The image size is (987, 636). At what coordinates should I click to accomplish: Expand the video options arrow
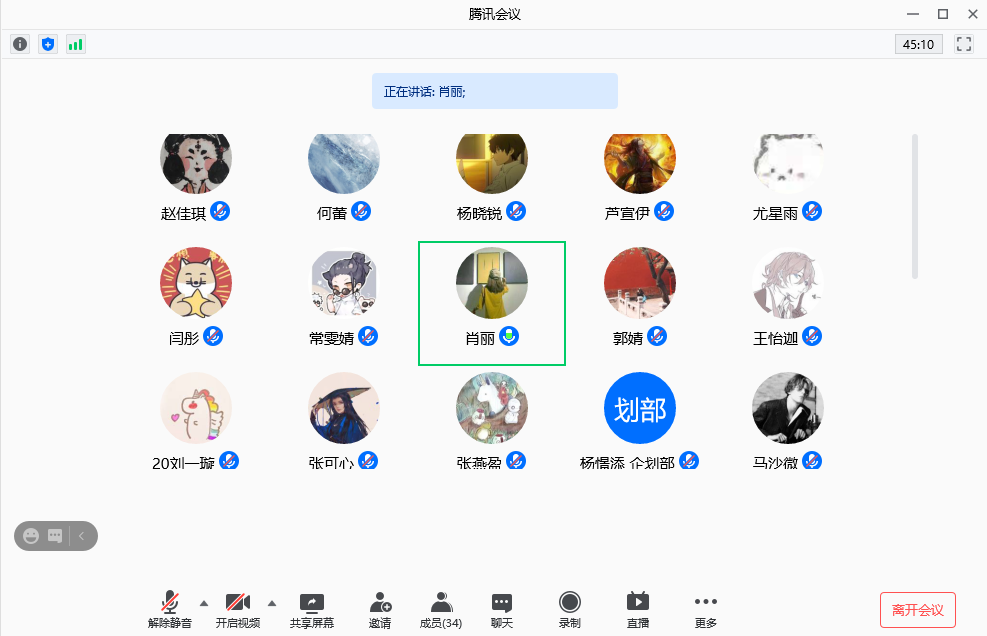click(272, 603)
